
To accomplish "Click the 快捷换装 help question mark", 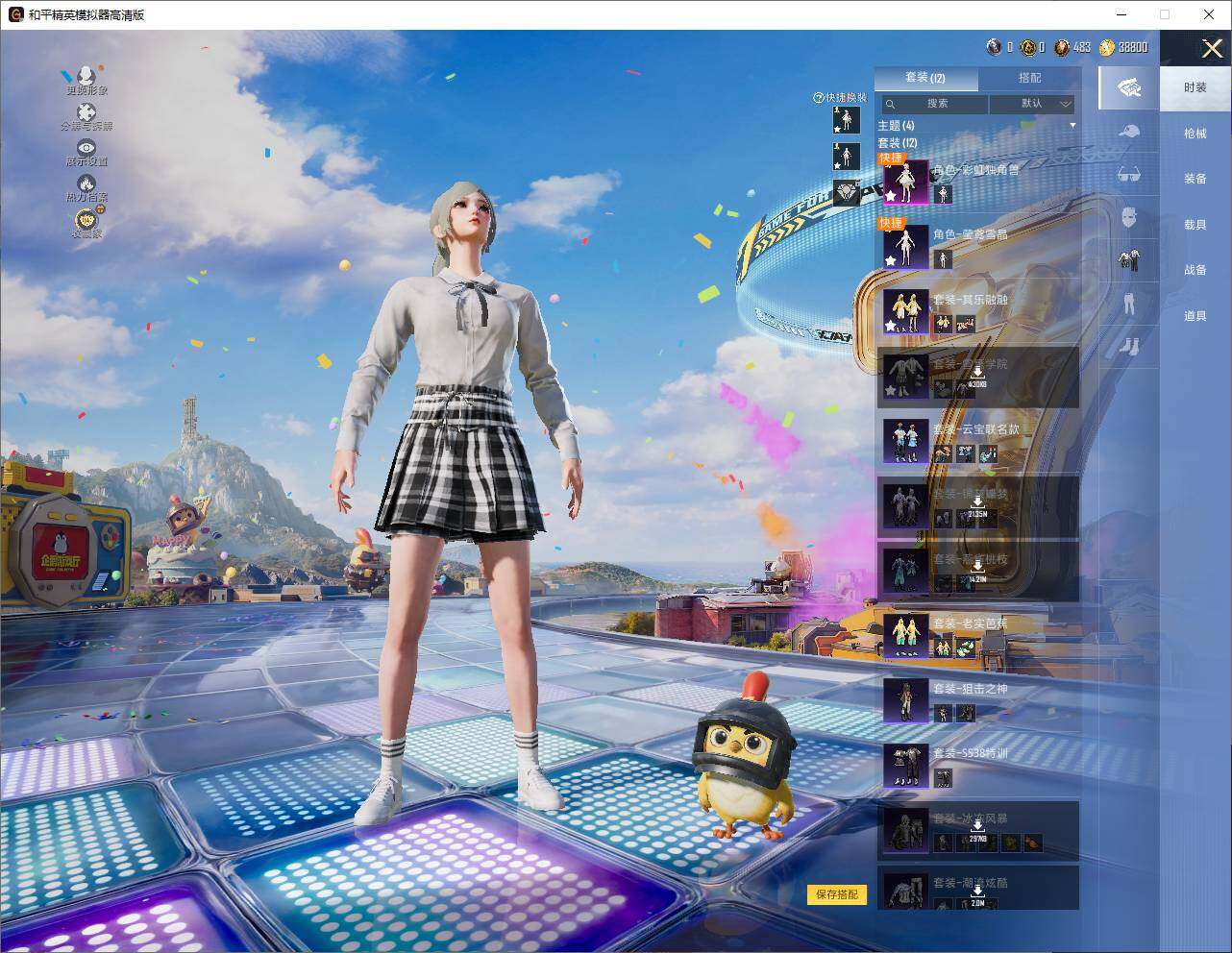I will [819, 98].
